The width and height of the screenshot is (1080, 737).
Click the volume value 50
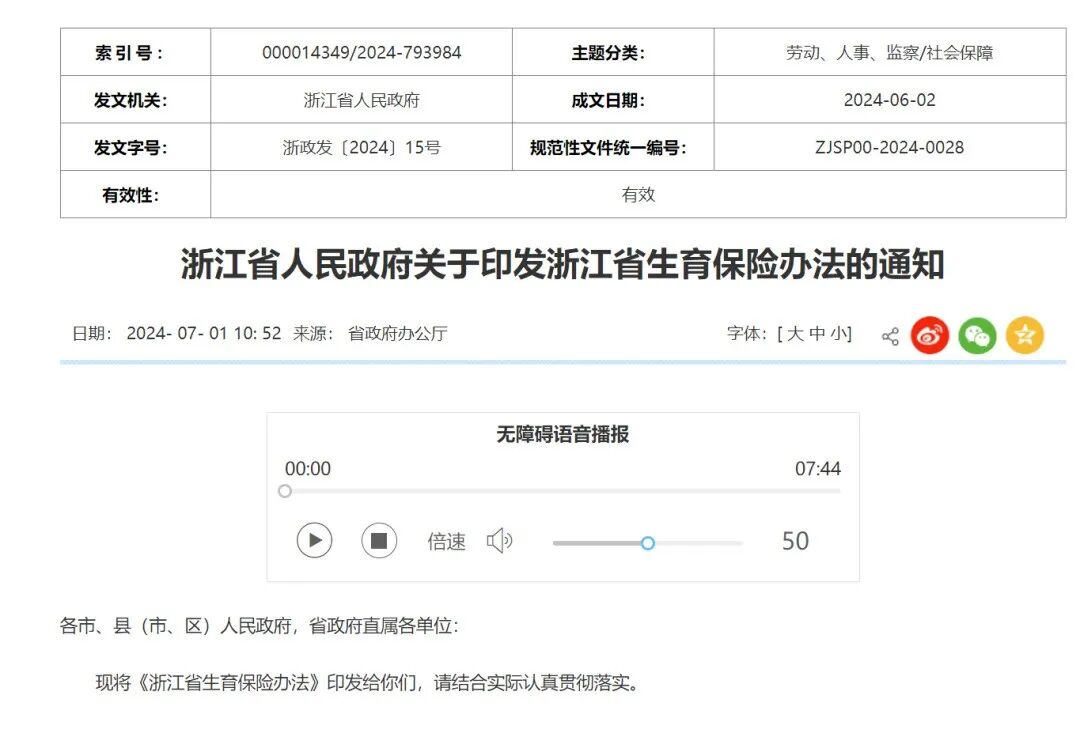(x=796, y=541)
